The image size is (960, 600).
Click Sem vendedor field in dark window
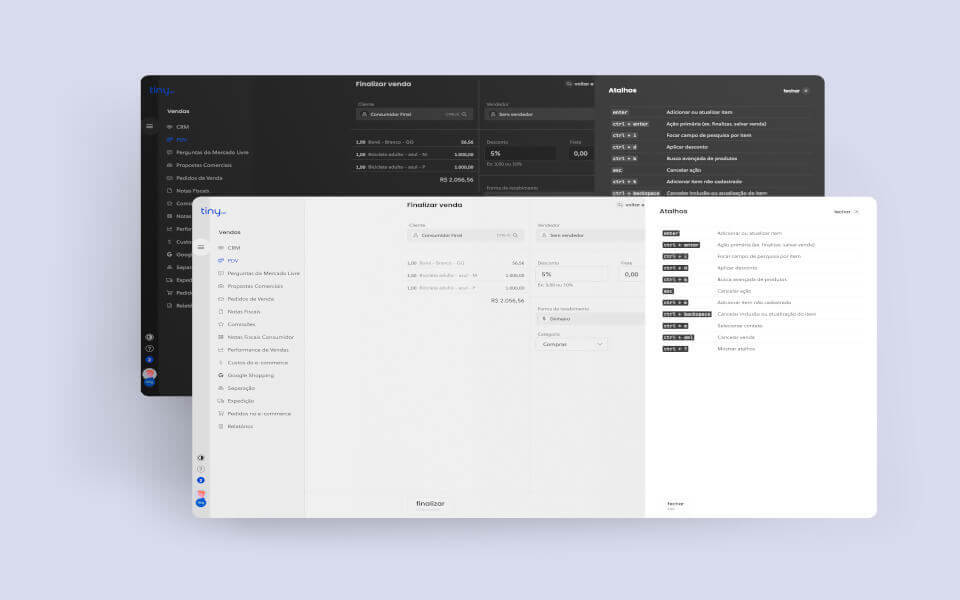(539, 114)
